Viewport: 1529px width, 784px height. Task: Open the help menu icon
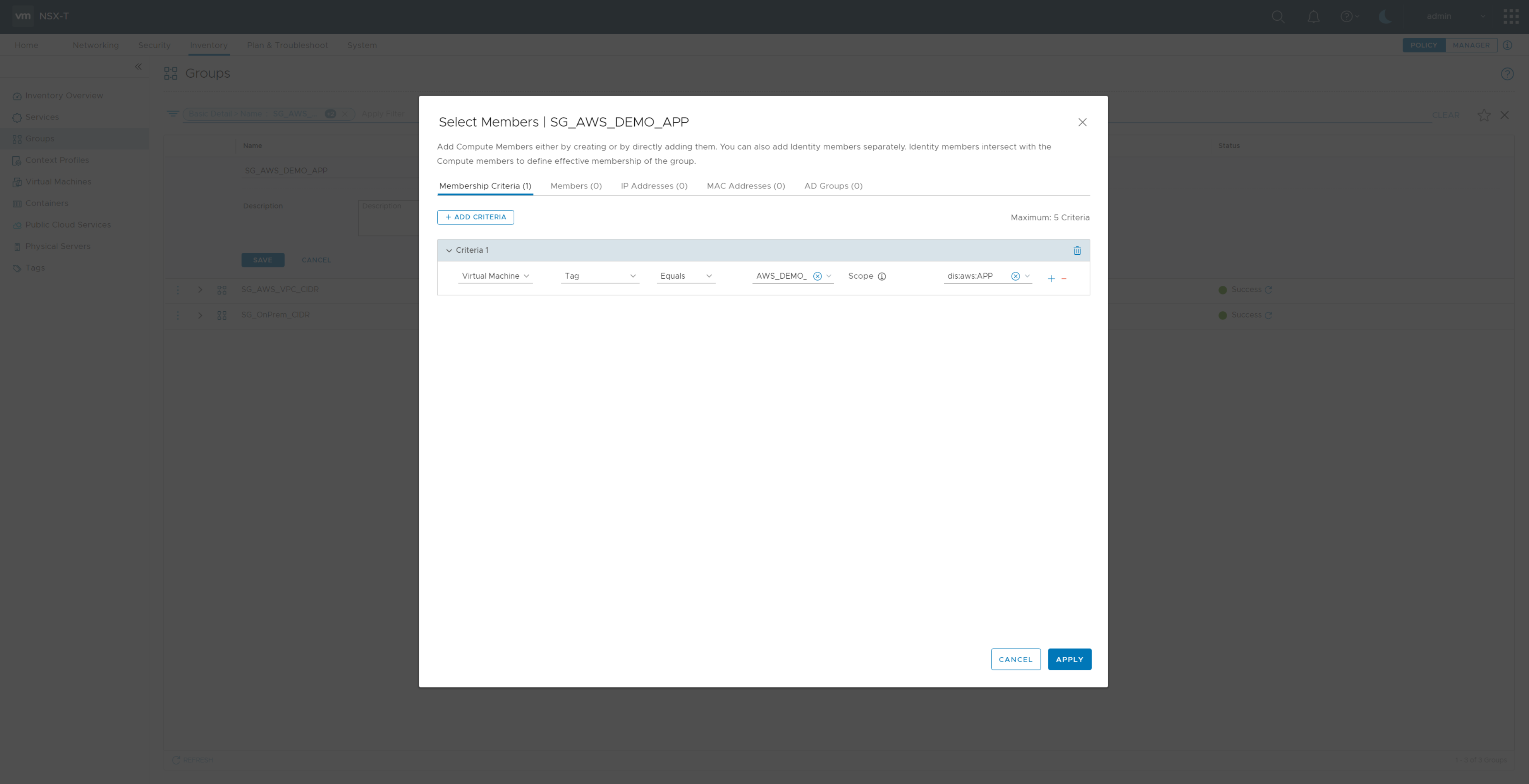(1350, 17)
